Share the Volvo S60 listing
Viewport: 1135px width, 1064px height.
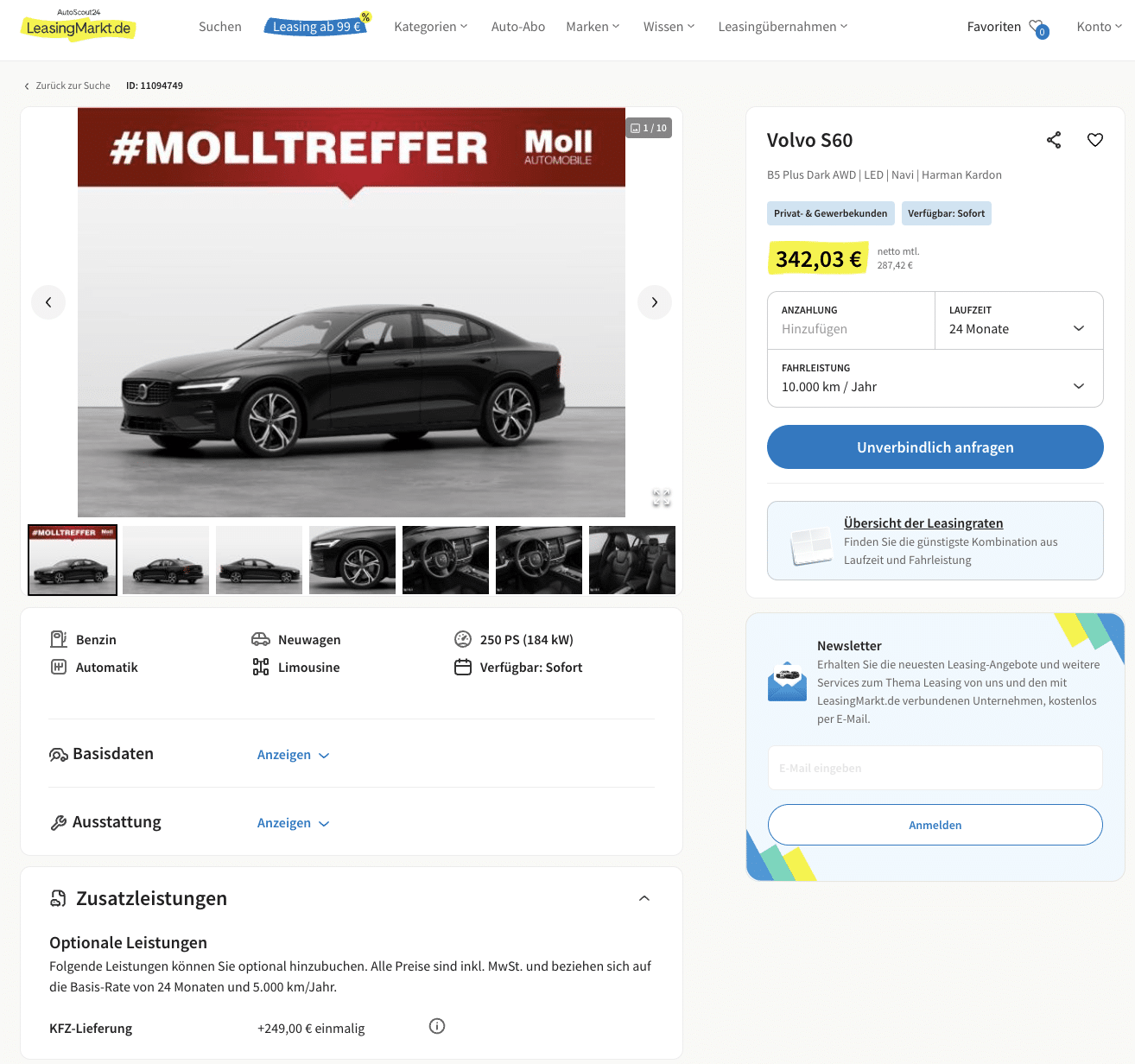point(1054,140)
